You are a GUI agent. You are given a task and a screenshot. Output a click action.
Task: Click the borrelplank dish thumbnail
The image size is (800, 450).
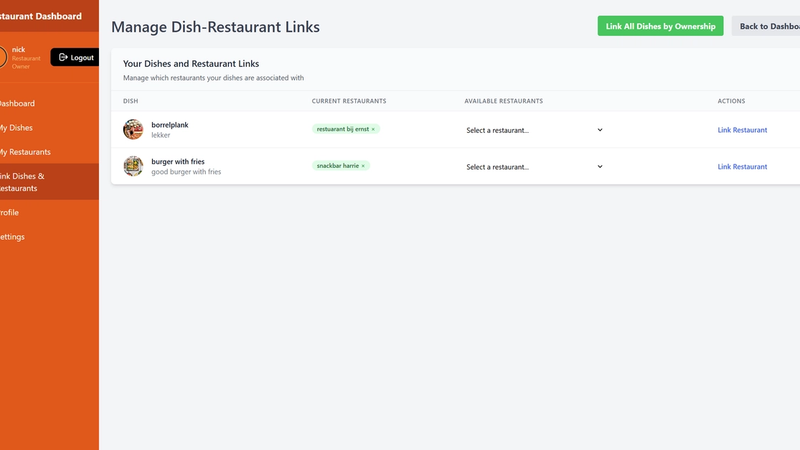[x=133, y=130]
